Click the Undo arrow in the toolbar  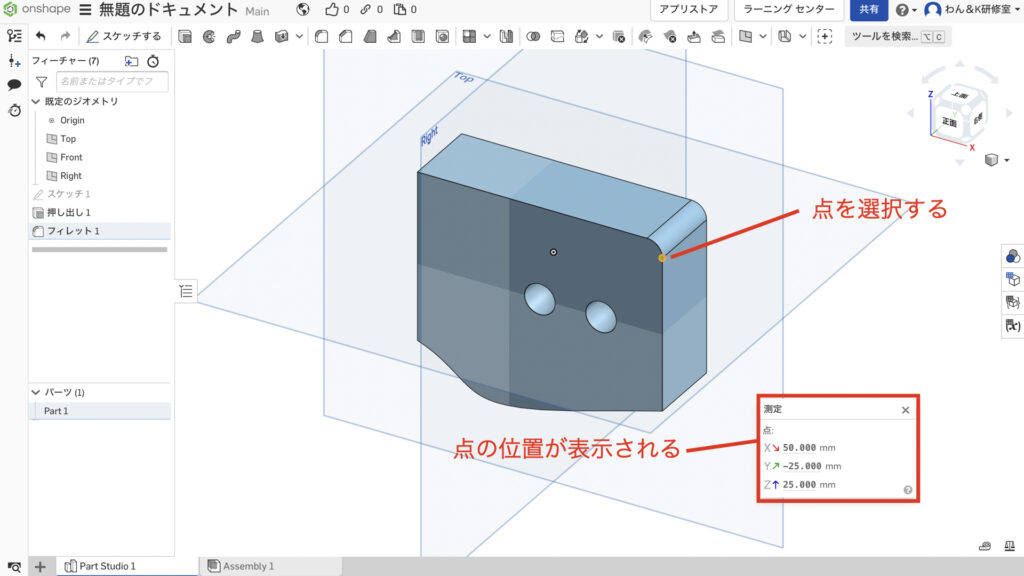(x=41, y=37)
